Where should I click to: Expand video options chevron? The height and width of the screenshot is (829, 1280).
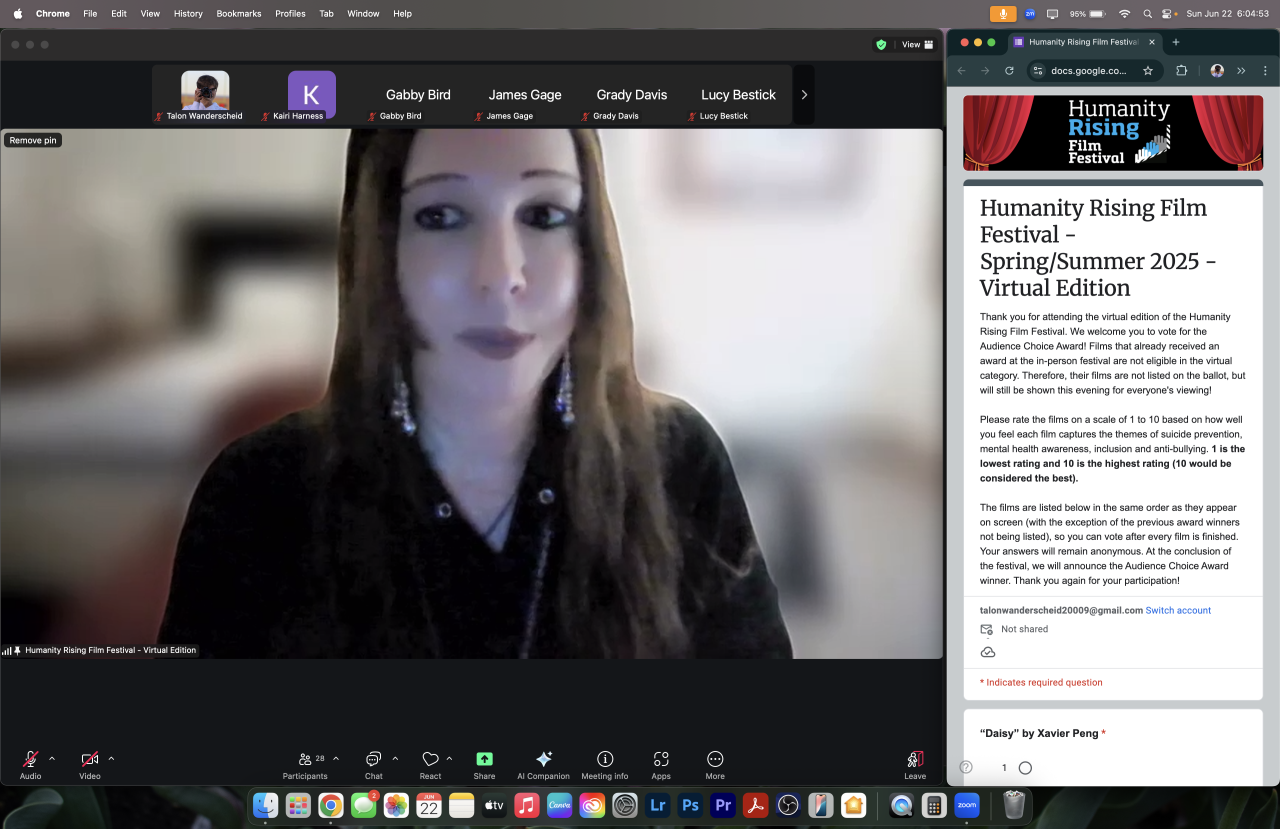tap(111, 758)
